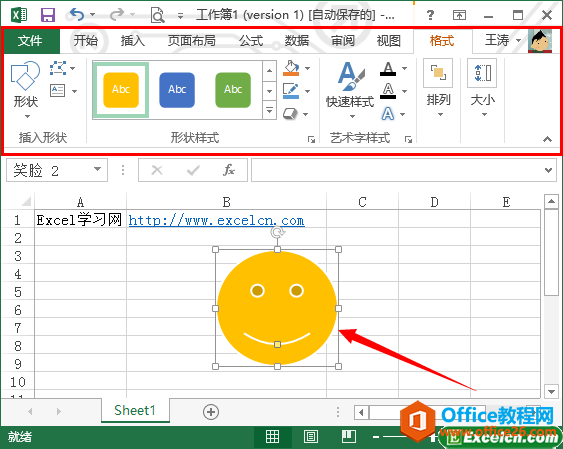Viewport: 563px width, 449px height.
Task: Click the Edit Shape points icon
Action: (57, 68)
